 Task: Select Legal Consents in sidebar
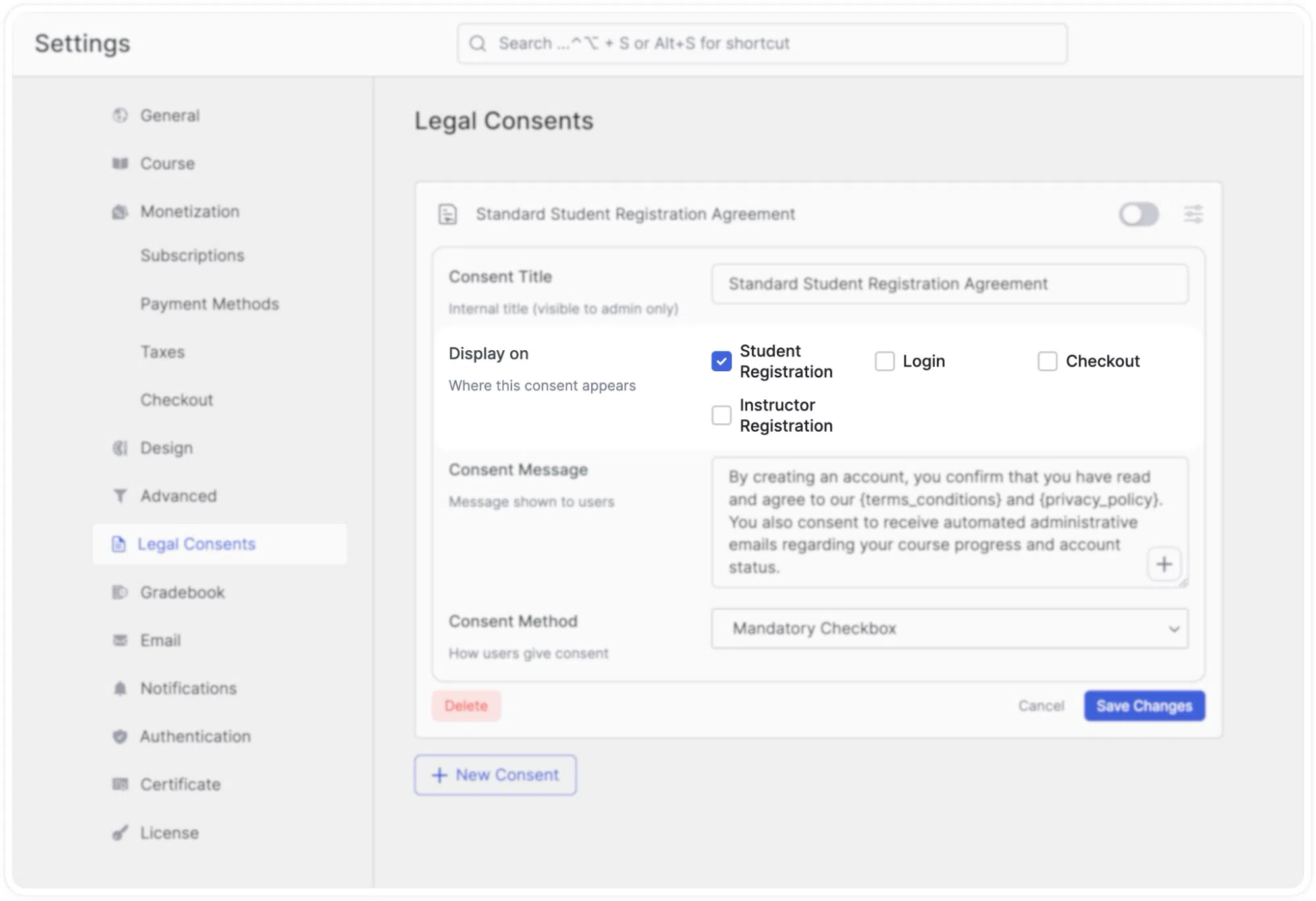220,544
